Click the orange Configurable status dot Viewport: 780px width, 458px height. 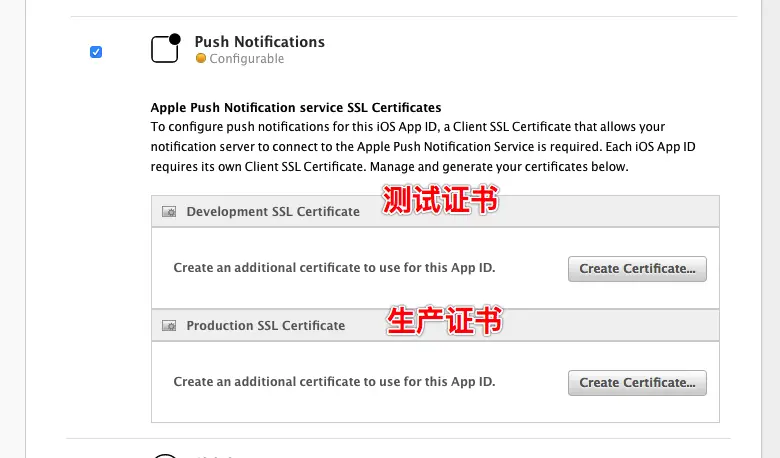(x=201, y=58)
